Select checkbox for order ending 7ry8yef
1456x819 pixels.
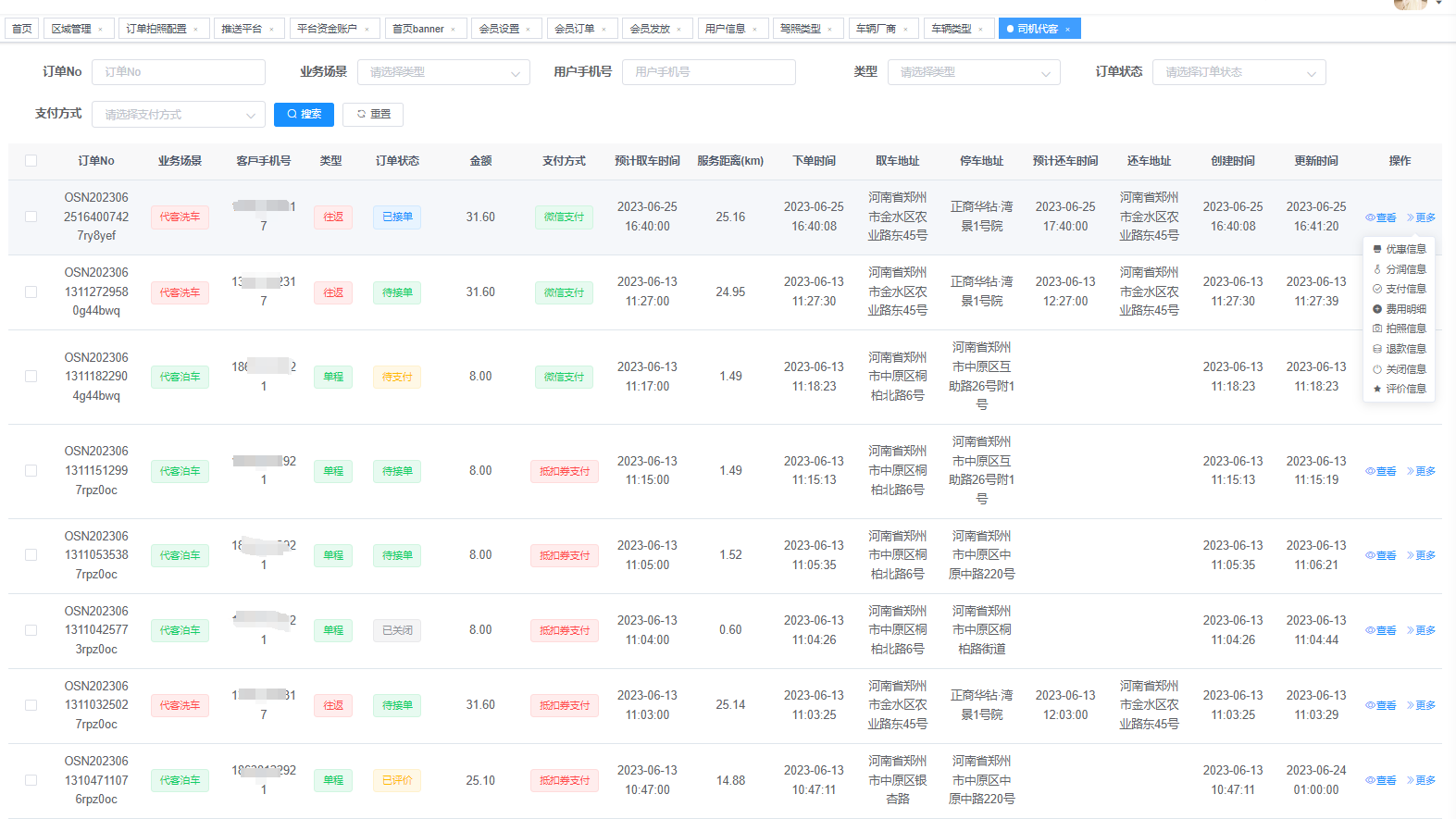click(x=31, y=217)
